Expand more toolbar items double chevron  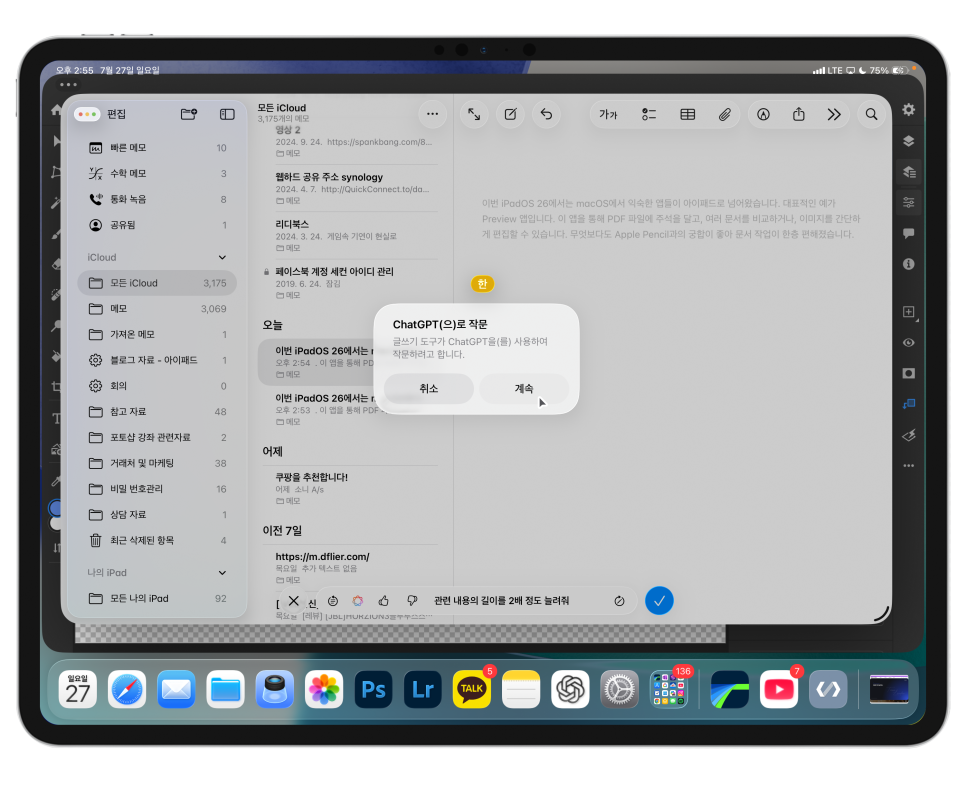click(834, 114)
